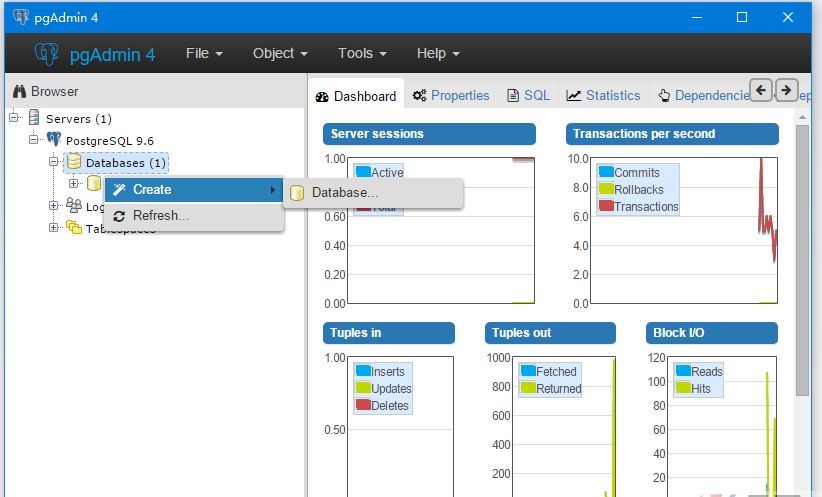Viewport: 822px width, 497px height.
Task: Click the Updates green legend swatch
Action: click(363, 387)
